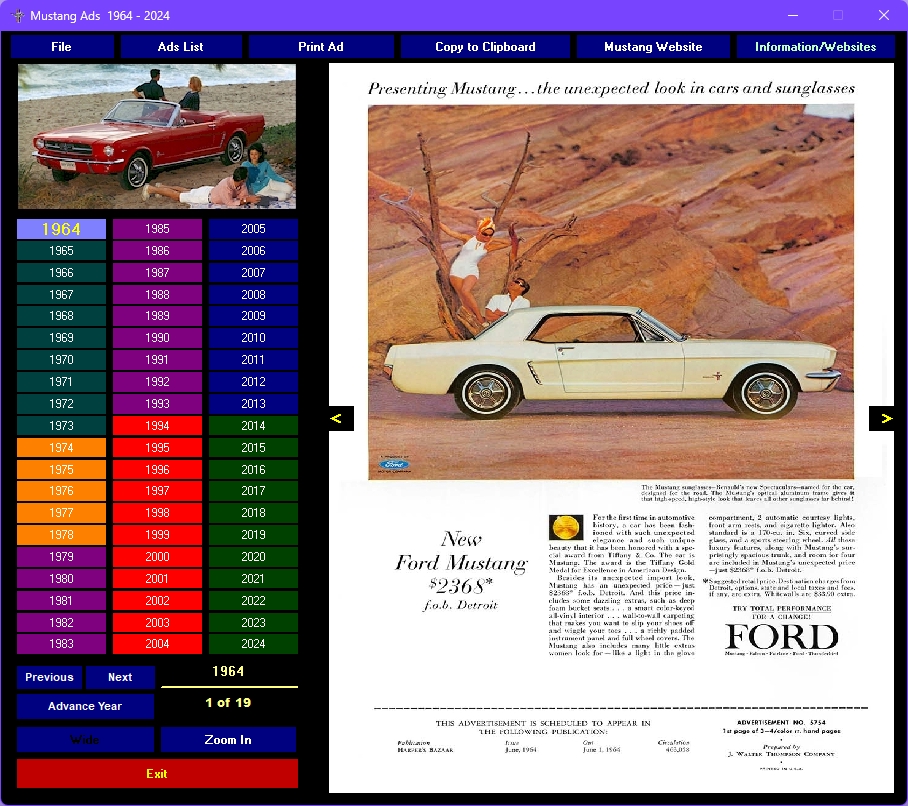Select year 2022

pos(254,601)
